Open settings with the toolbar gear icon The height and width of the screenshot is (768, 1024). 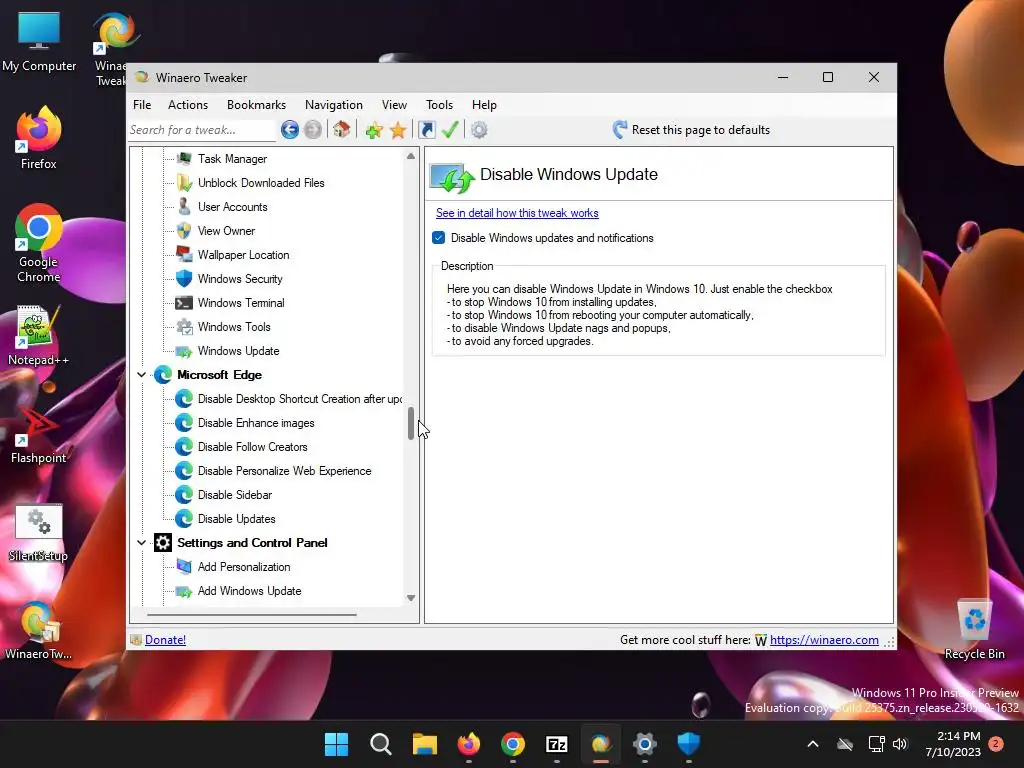coord(479,129)
